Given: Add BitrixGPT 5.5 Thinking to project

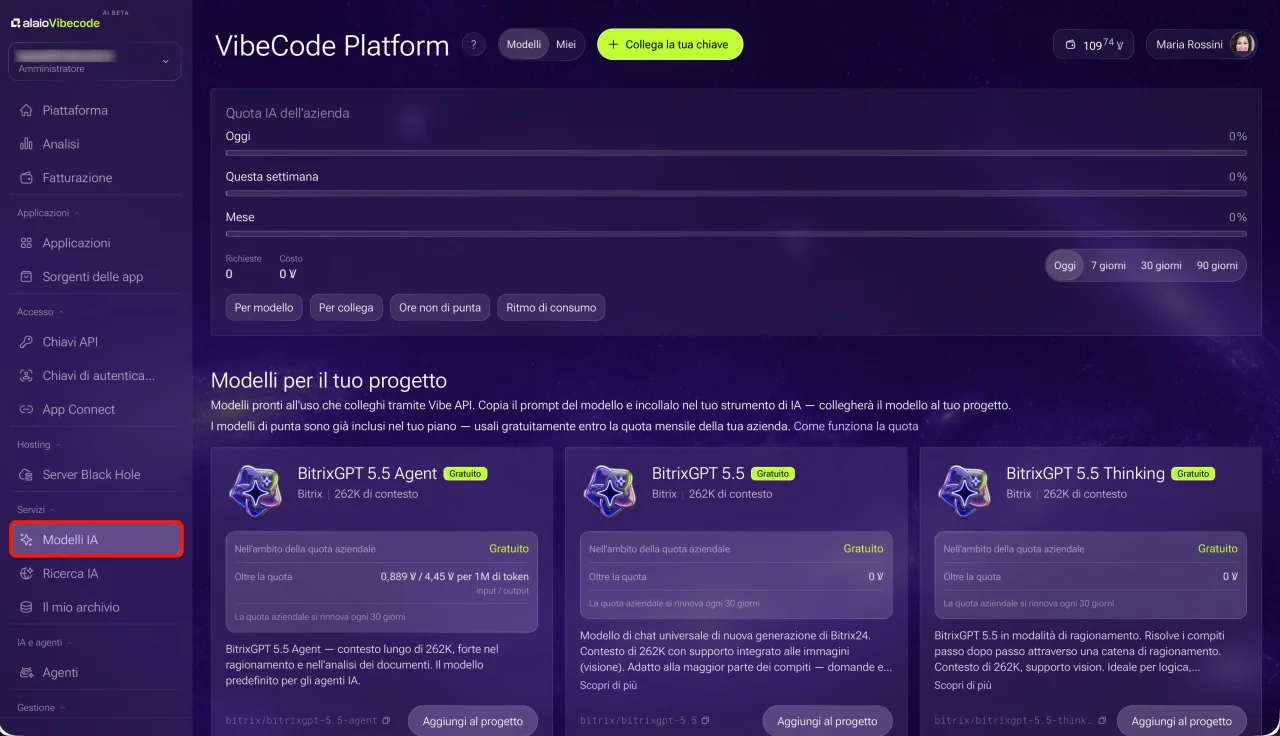Looking at the screenshot, I should pos(1182,721).
